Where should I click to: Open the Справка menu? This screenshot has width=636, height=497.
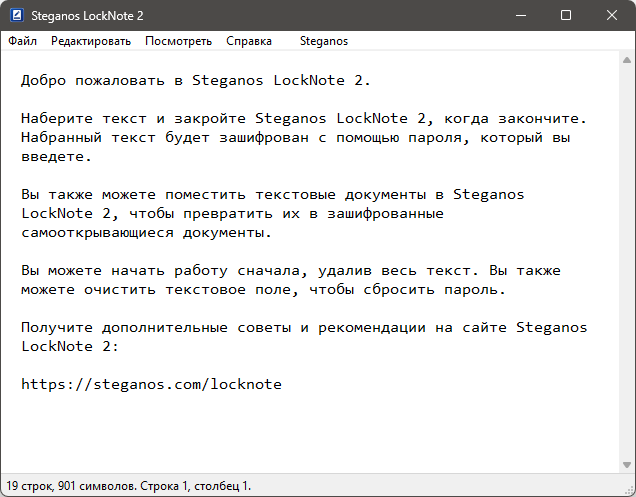[249, 41]
